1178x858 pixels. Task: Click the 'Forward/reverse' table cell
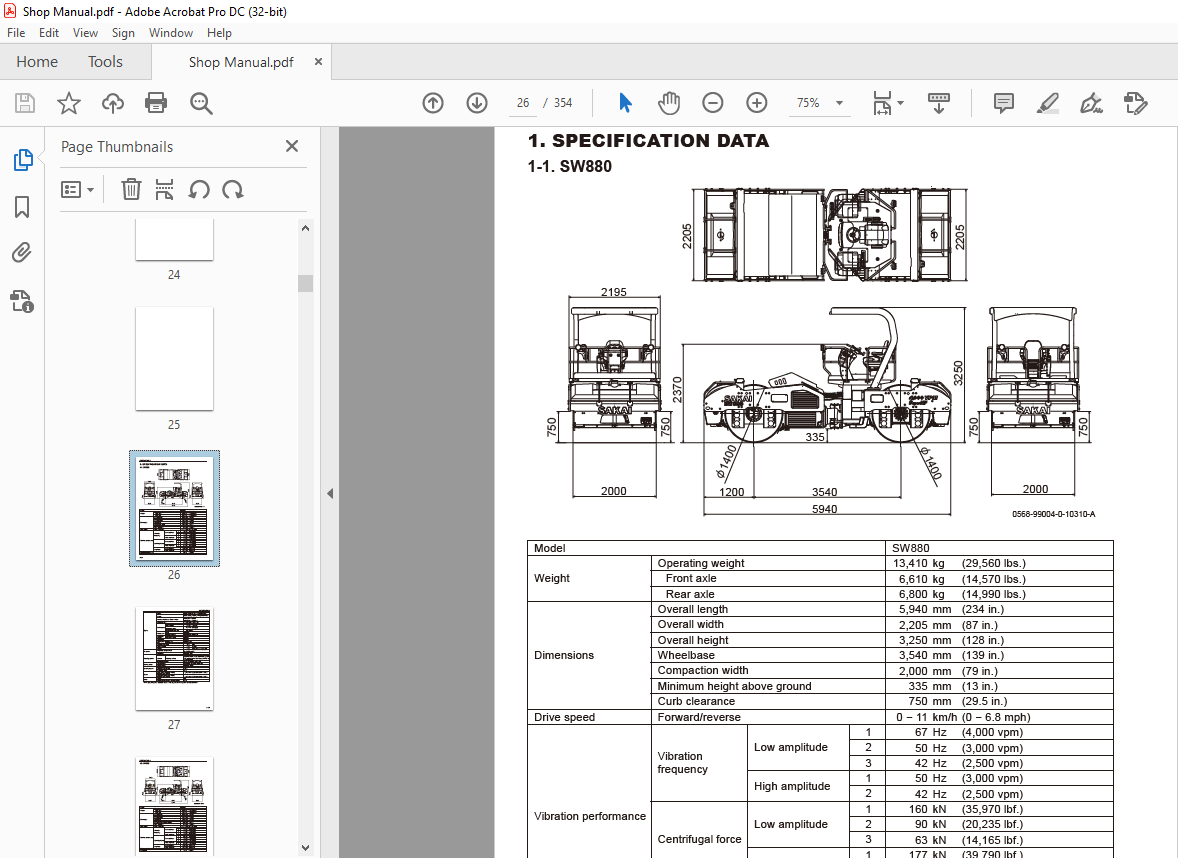[768, 717]
